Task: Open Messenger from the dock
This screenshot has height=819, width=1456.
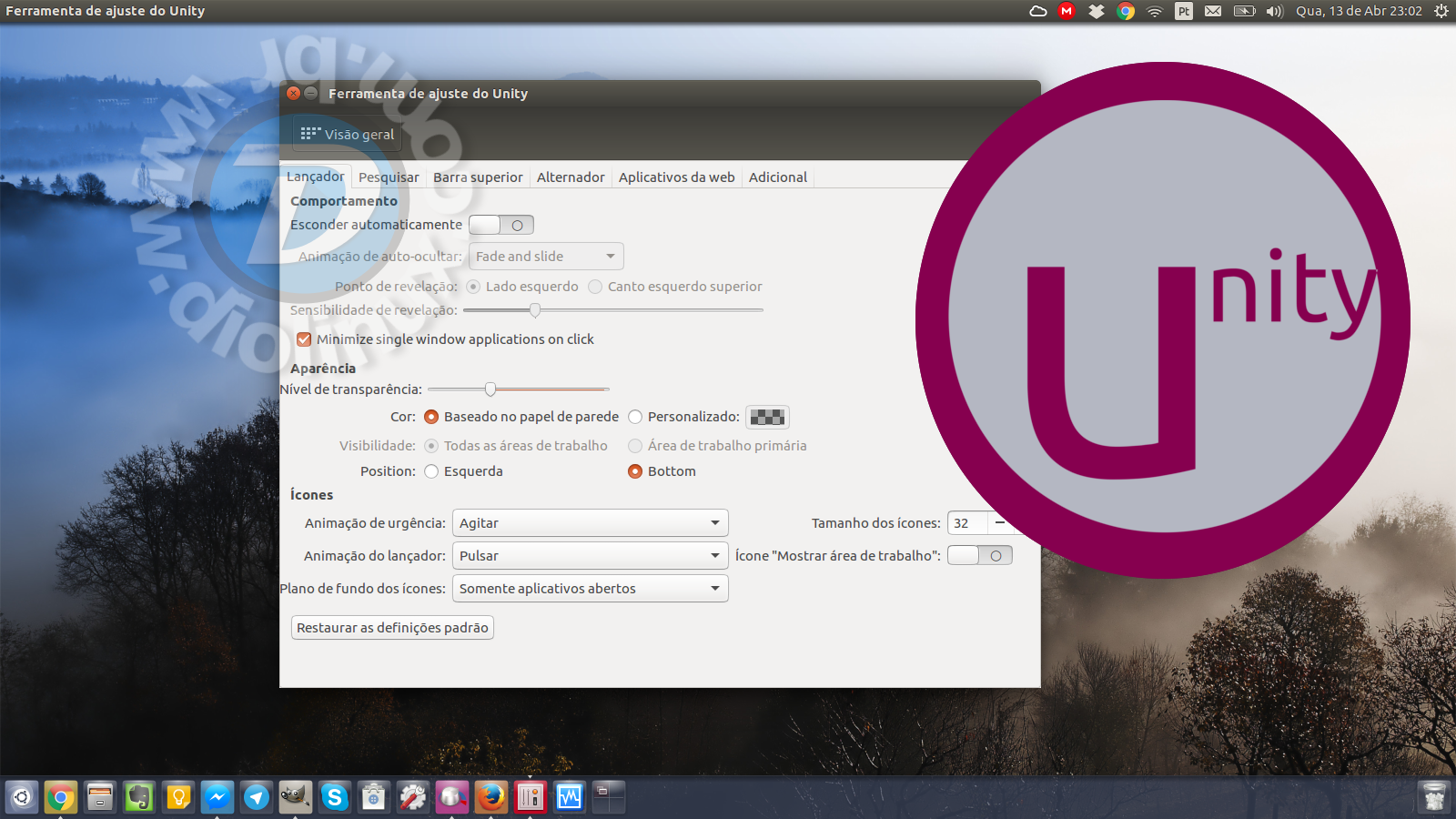Action: (217, 798)
